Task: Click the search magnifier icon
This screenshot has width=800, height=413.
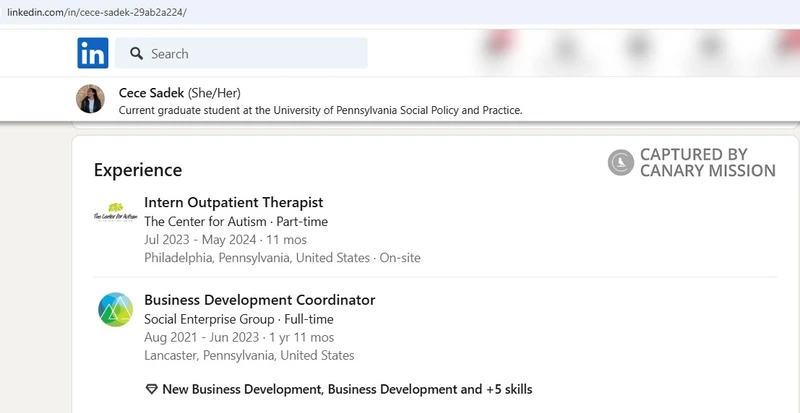Action: [136, 54]
